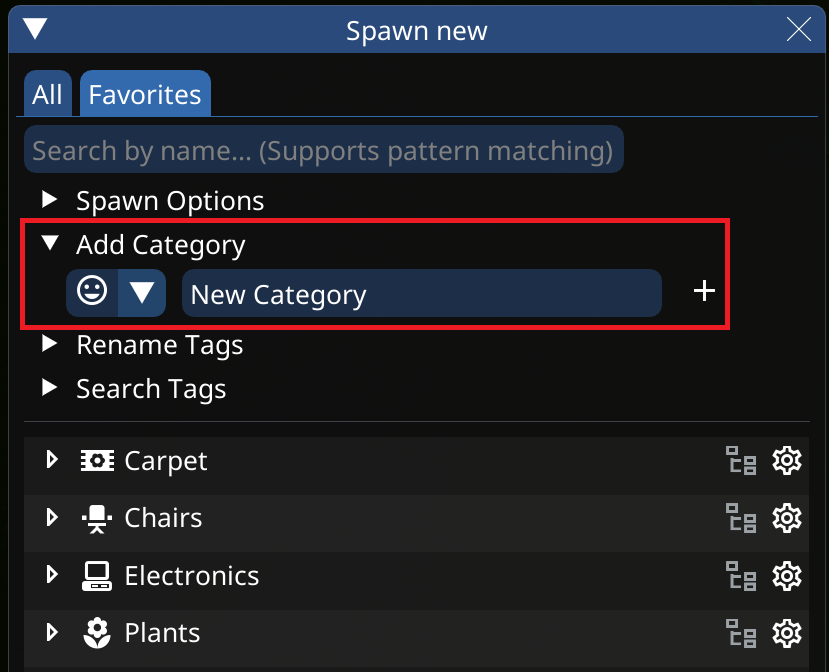Click the New Category name field
The height and width of the screenshot is (672, 829).
click(x=421, y=294)
